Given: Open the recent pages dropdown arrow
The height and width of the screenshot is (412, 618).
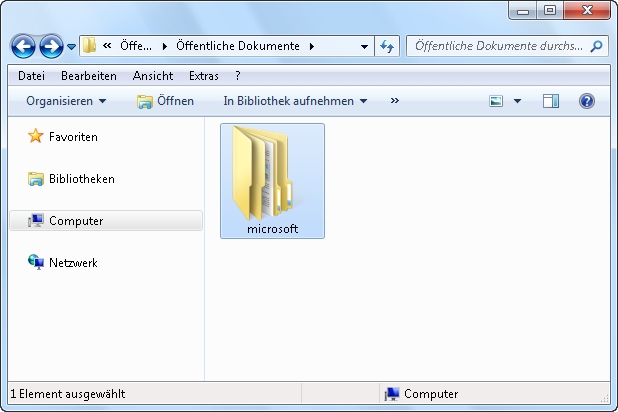Looking at the screenshot, I should coord(71,47).
